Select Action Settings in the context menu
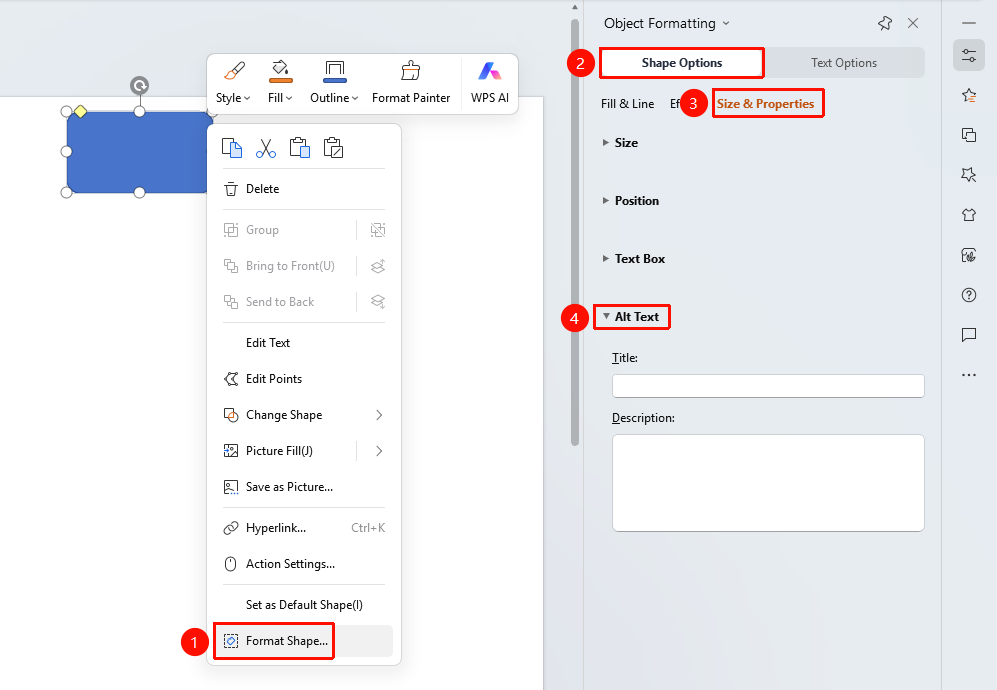Image resolution: width=997 pixels, height=690 pixels. 304,564
